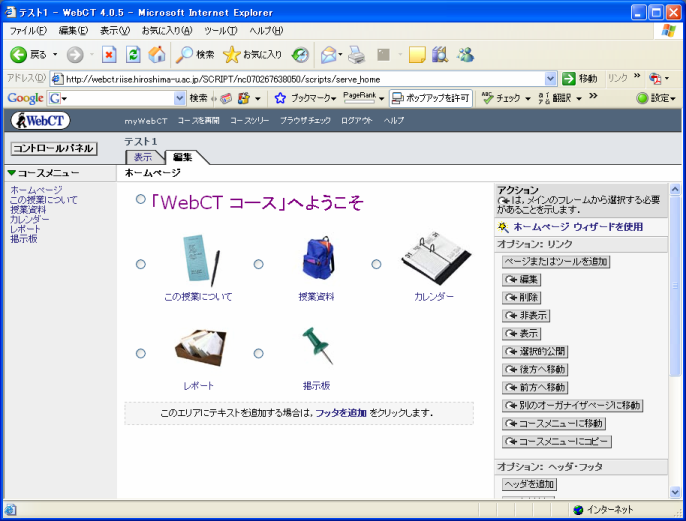Open Favorites (お気に入り) star button
The image size is (686, 521).
pos(252,55)
